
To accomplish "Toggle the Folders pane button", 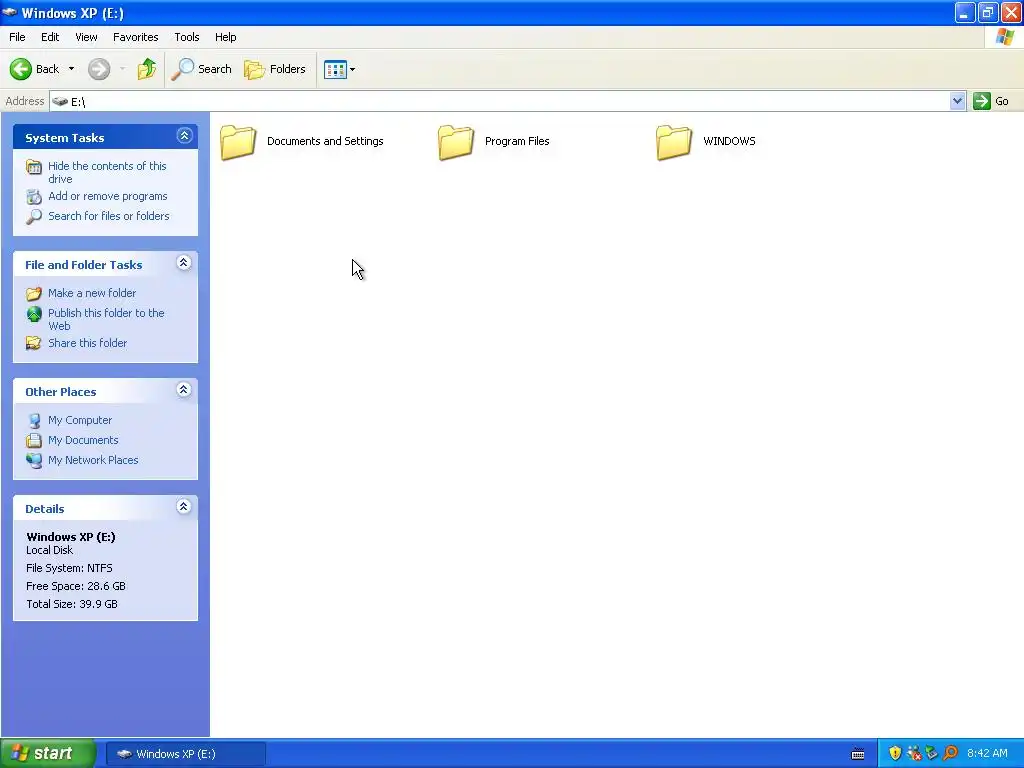I will [x=275, y=69].
